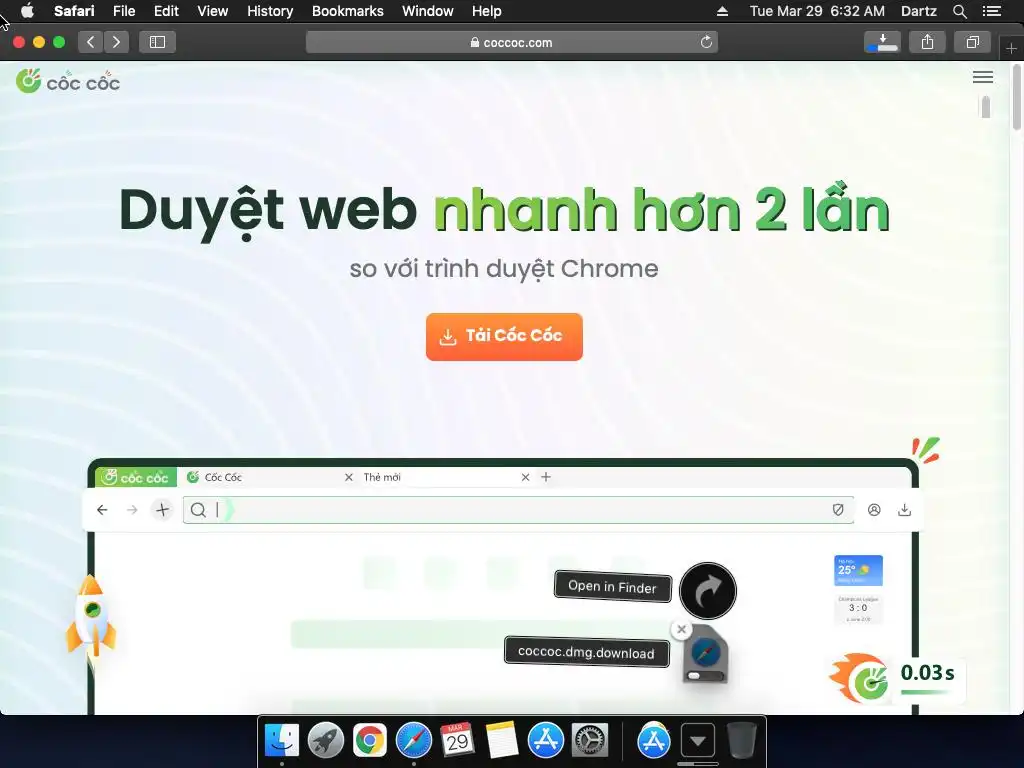Viewport: 1024px width, 768px height.
Task: Click the Dartz user name in menu bar
Action: pyautogui.click(x=918, y=11)
